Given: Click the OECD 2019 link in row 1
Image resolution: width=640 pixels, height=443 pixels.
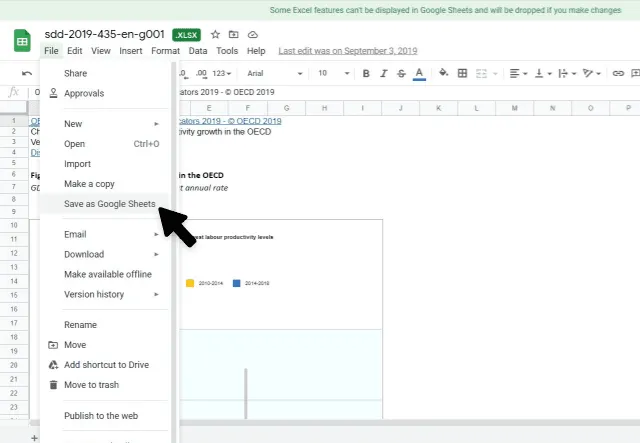Looking at the screenshot, I should tap(230, 121).
